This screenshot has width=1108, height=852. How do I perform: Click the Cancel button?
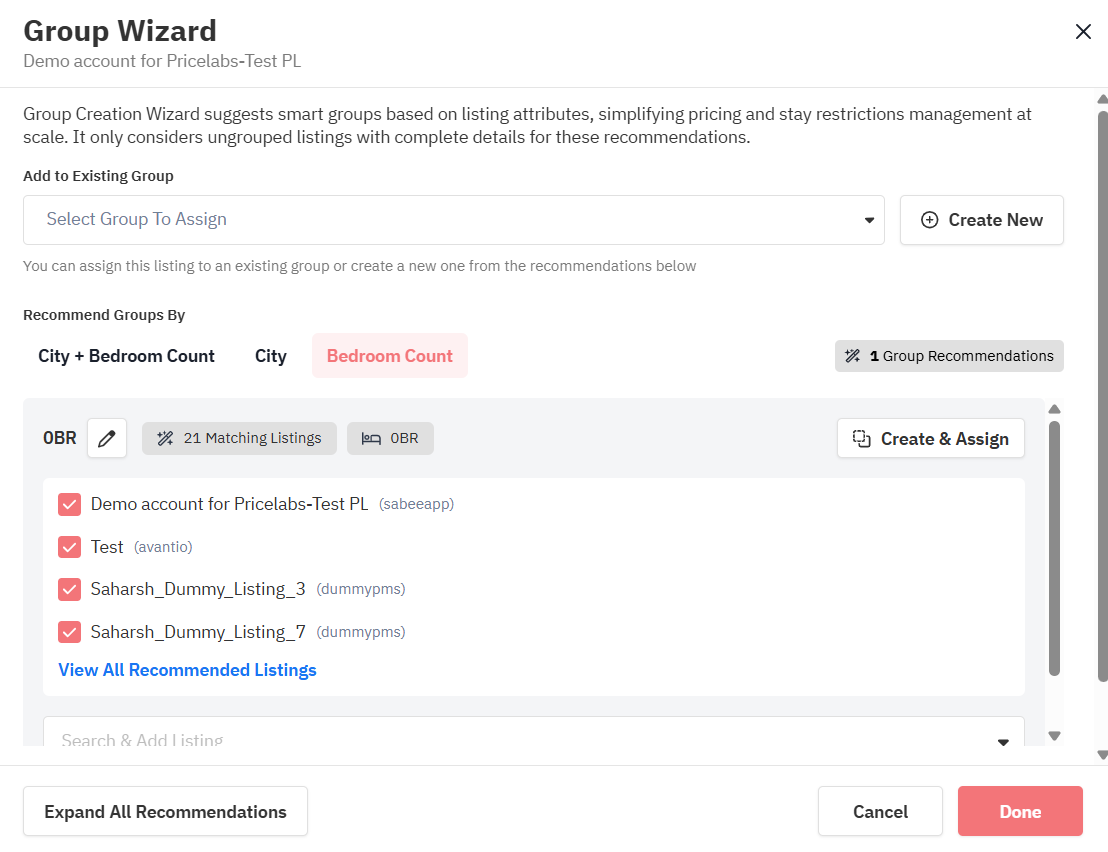(x=880, y=811)
